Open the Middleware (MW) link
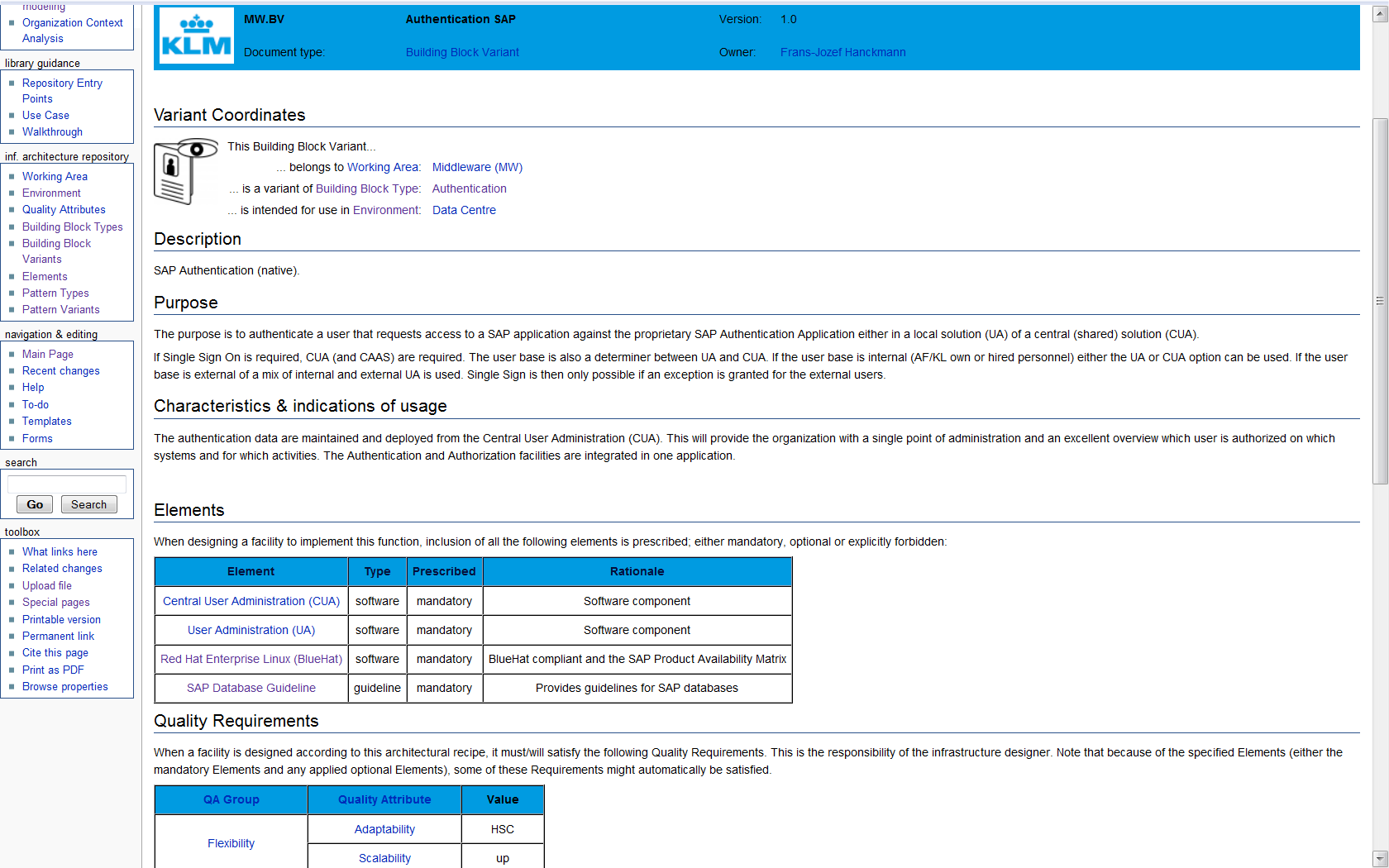This screenshot has width=1389, height=868. [477, 167]
